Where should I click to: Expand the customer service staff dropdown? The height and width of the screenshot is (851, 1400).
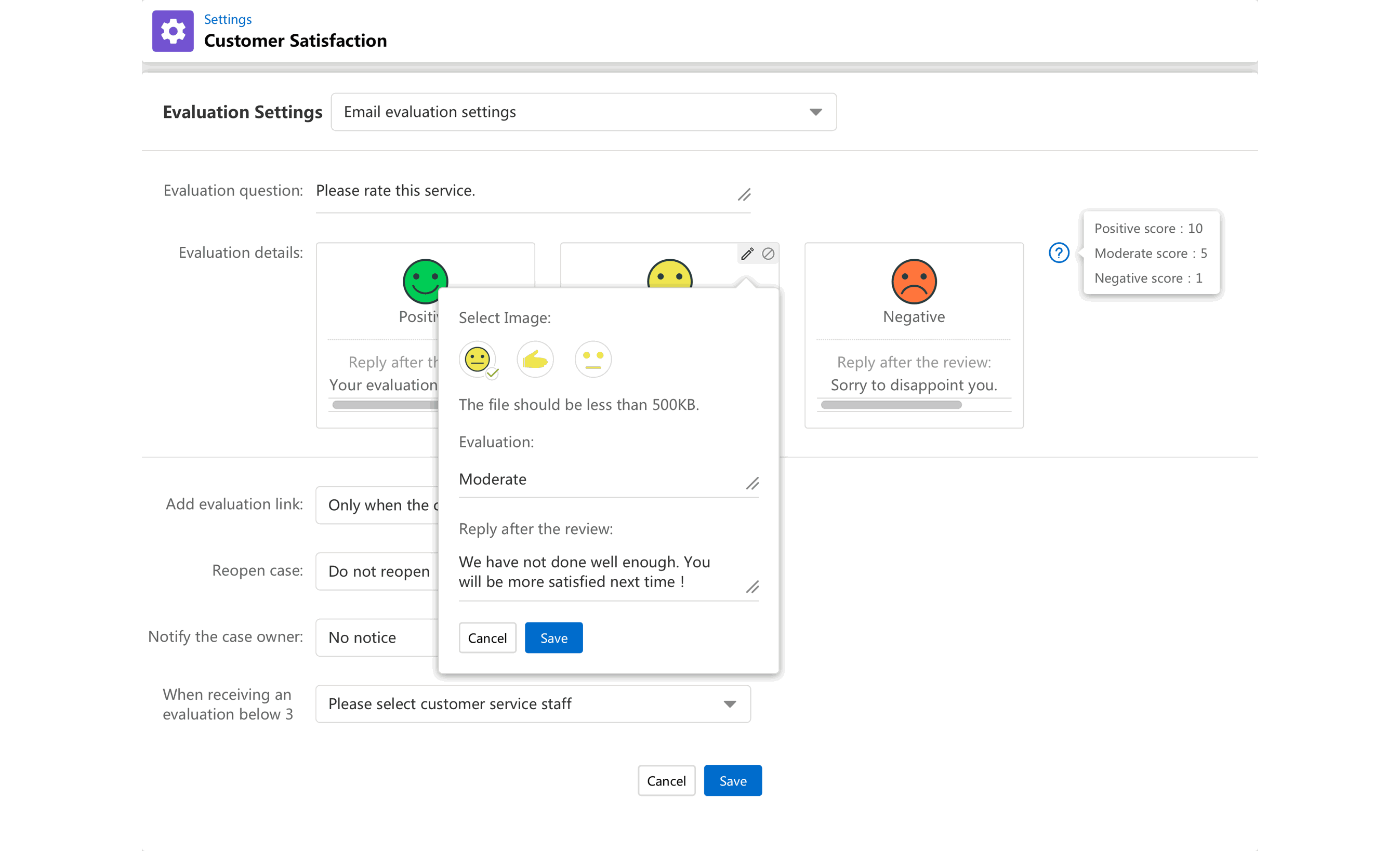[533, 704]
